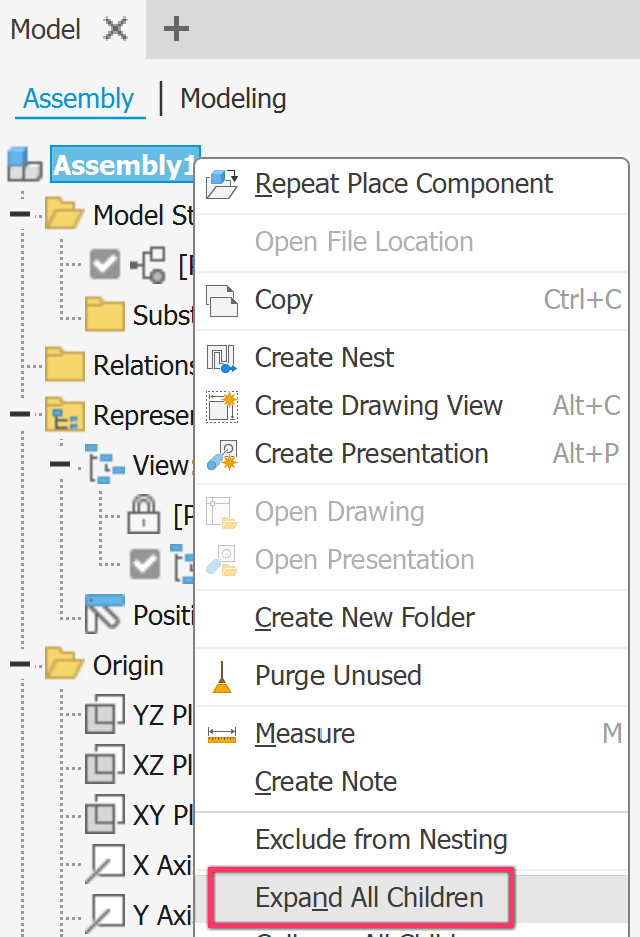The height and width of the screenshot is (937, 640).
Task: Click the Copy icon in context menu
Action: pos(222,300)
